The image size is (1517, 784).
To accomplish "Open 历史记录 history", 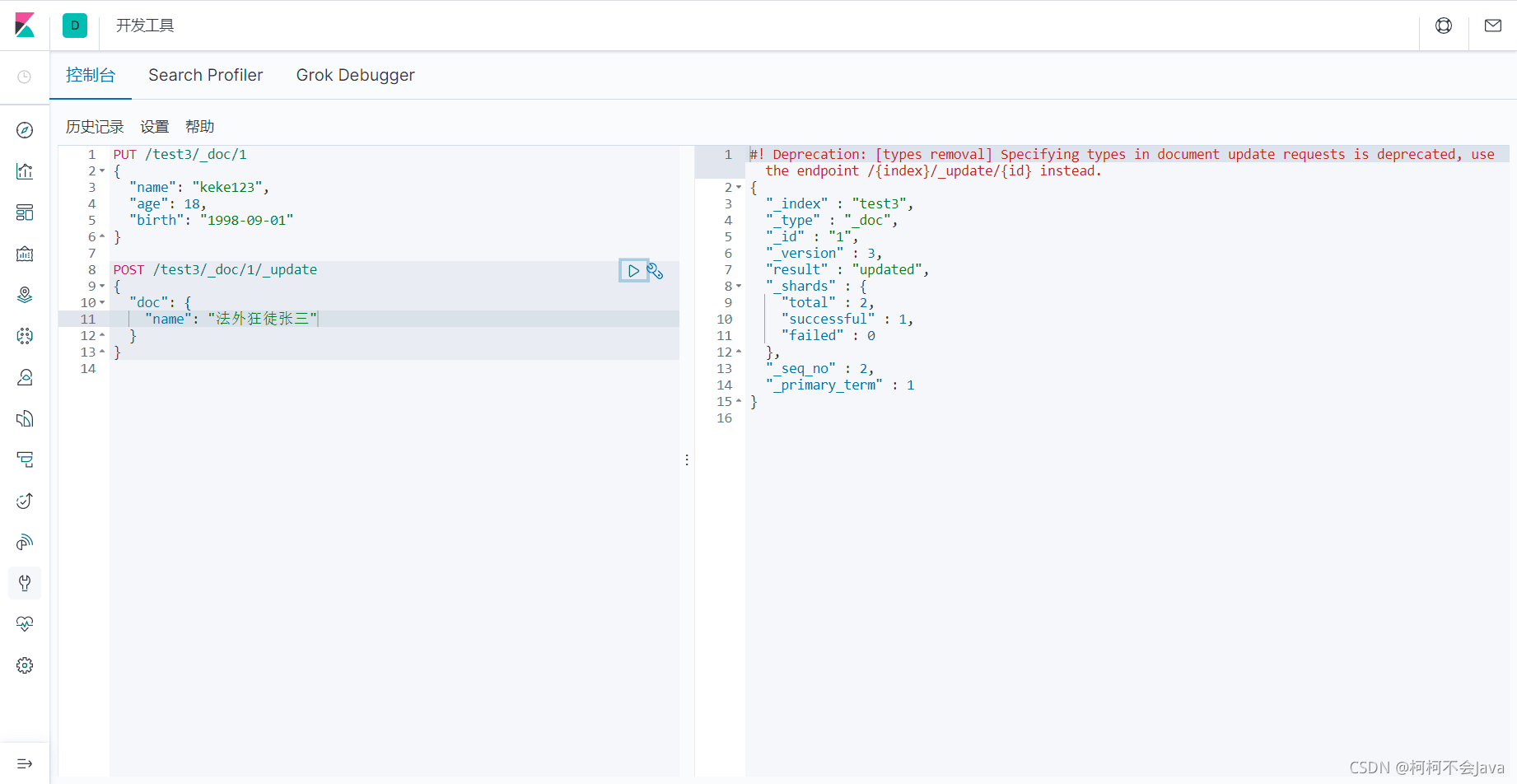I will tap(95, 127).
